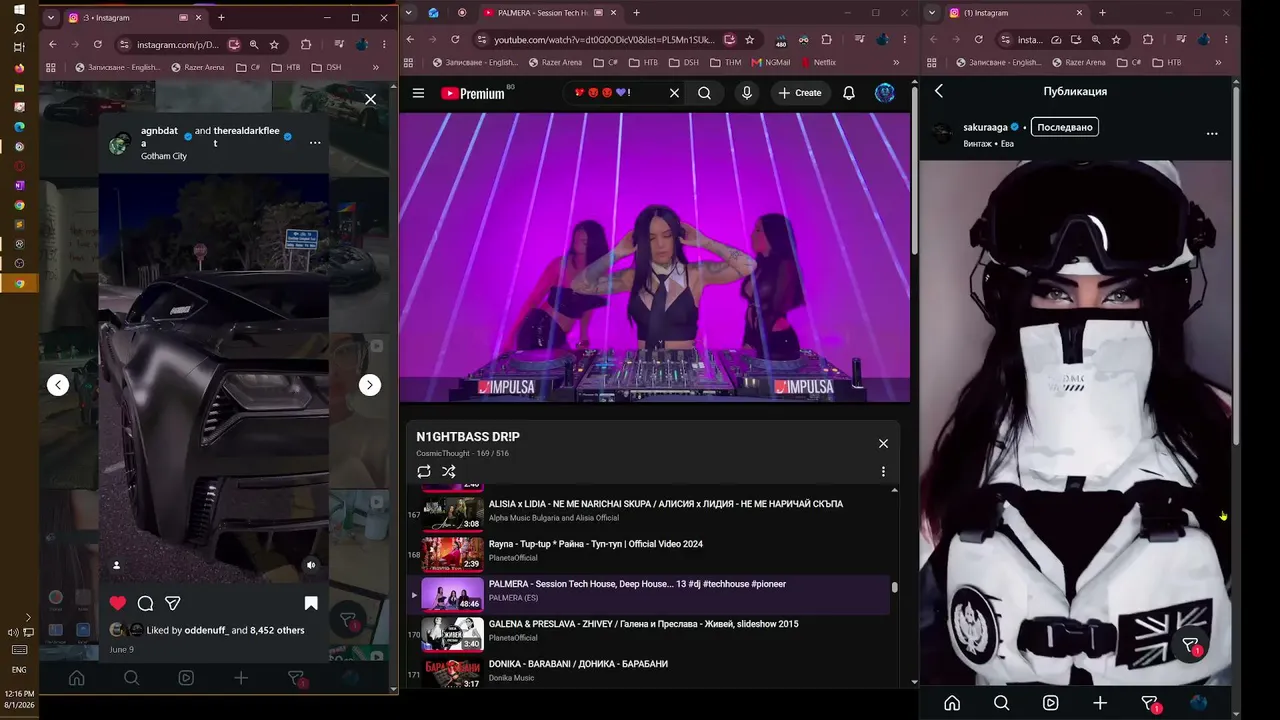Unmute the car video sound
The width and height of the screenshot is (1280, 720).
[x=311, y=565]
